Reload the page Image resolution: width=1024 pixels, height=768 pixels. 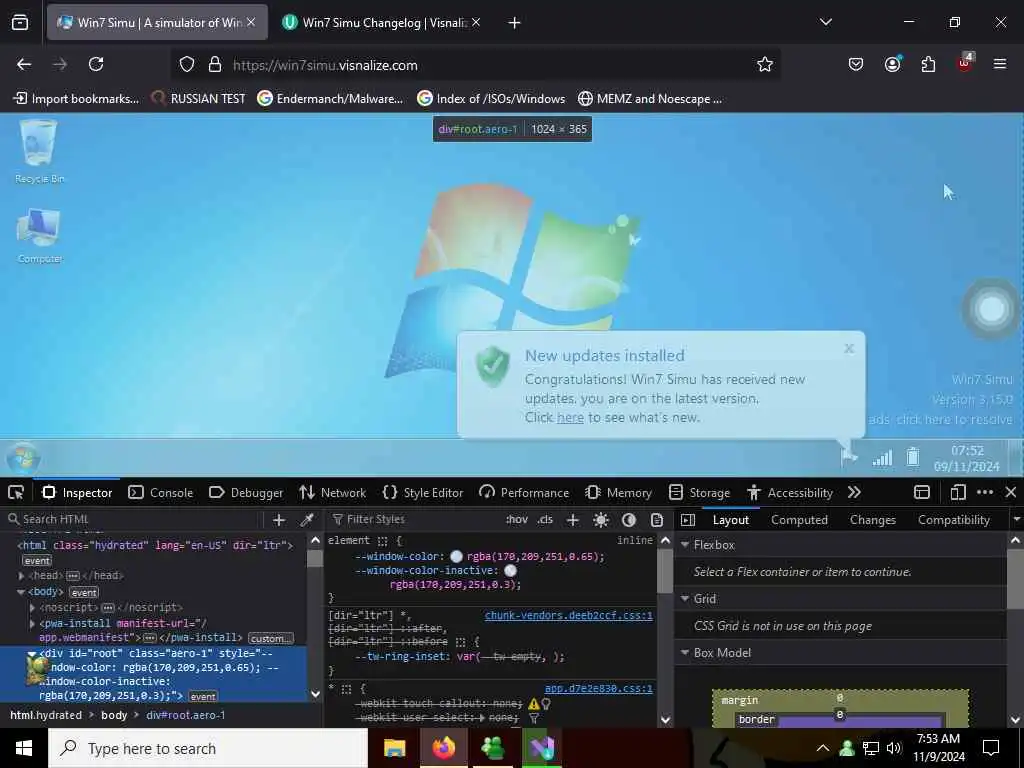(x=96, y=64)
